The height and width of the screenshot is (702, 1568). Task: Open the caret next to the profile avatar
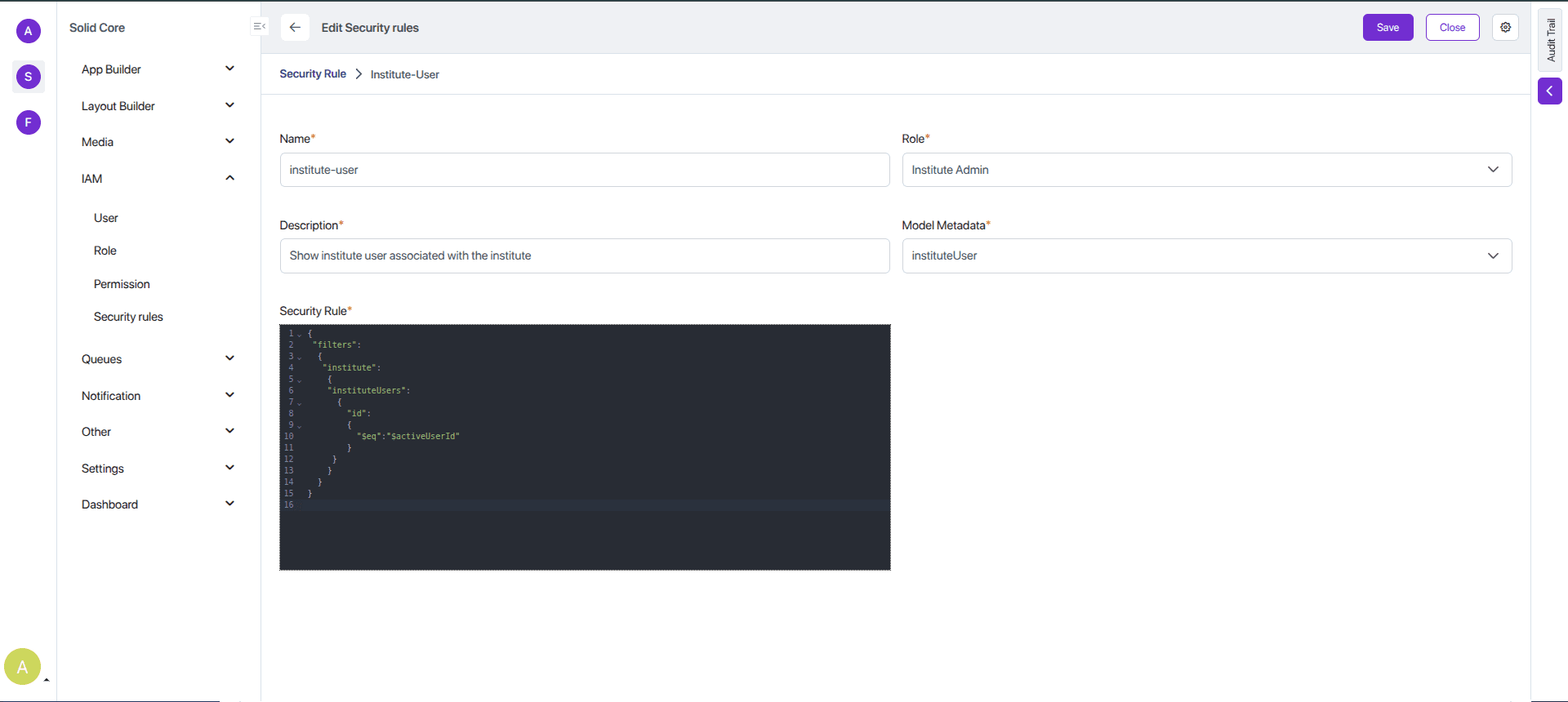pyautogui.click(x=47, y=679)
